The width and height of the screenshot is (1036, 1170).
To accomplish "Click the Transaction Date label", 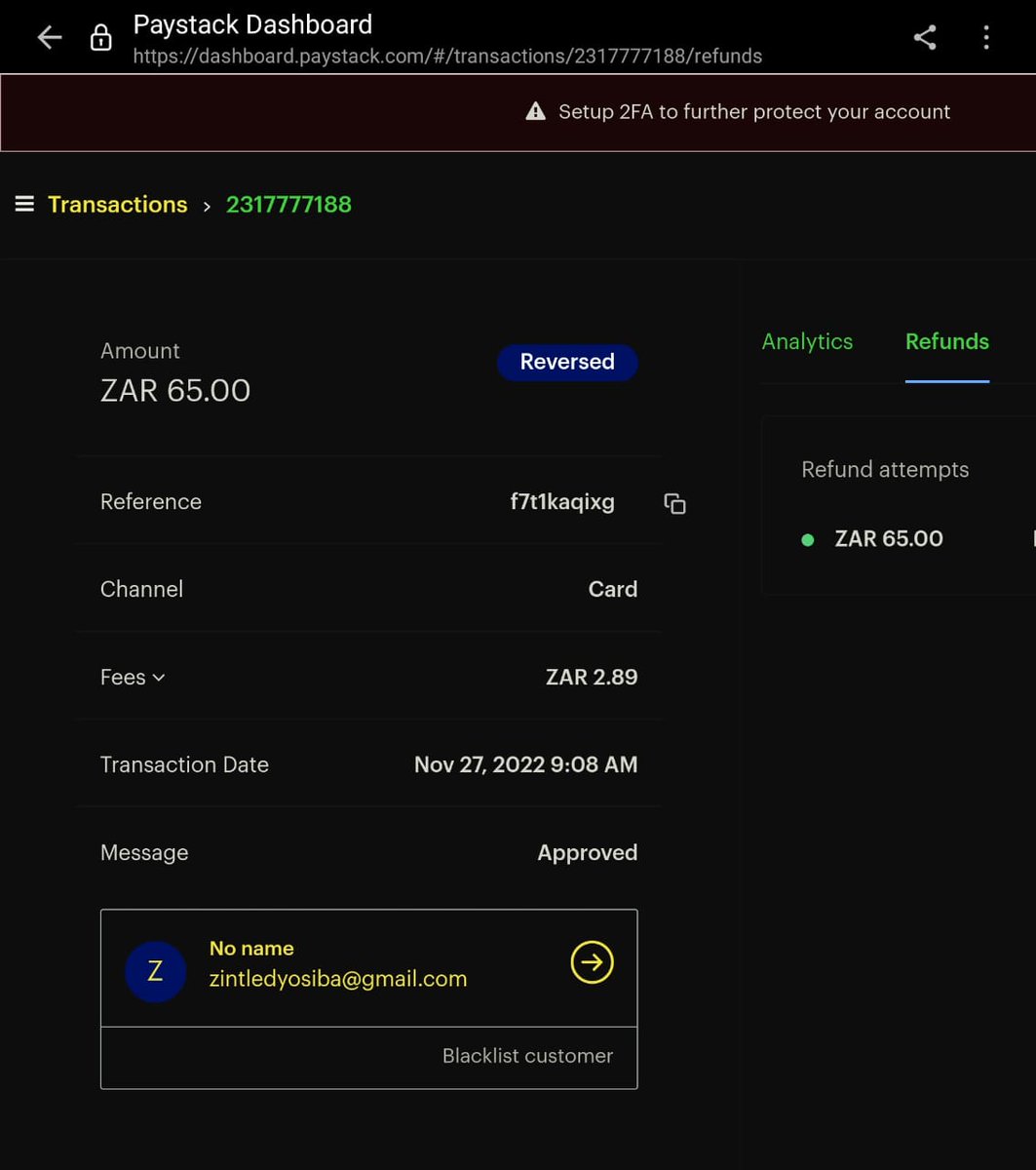I will point(184,764).
